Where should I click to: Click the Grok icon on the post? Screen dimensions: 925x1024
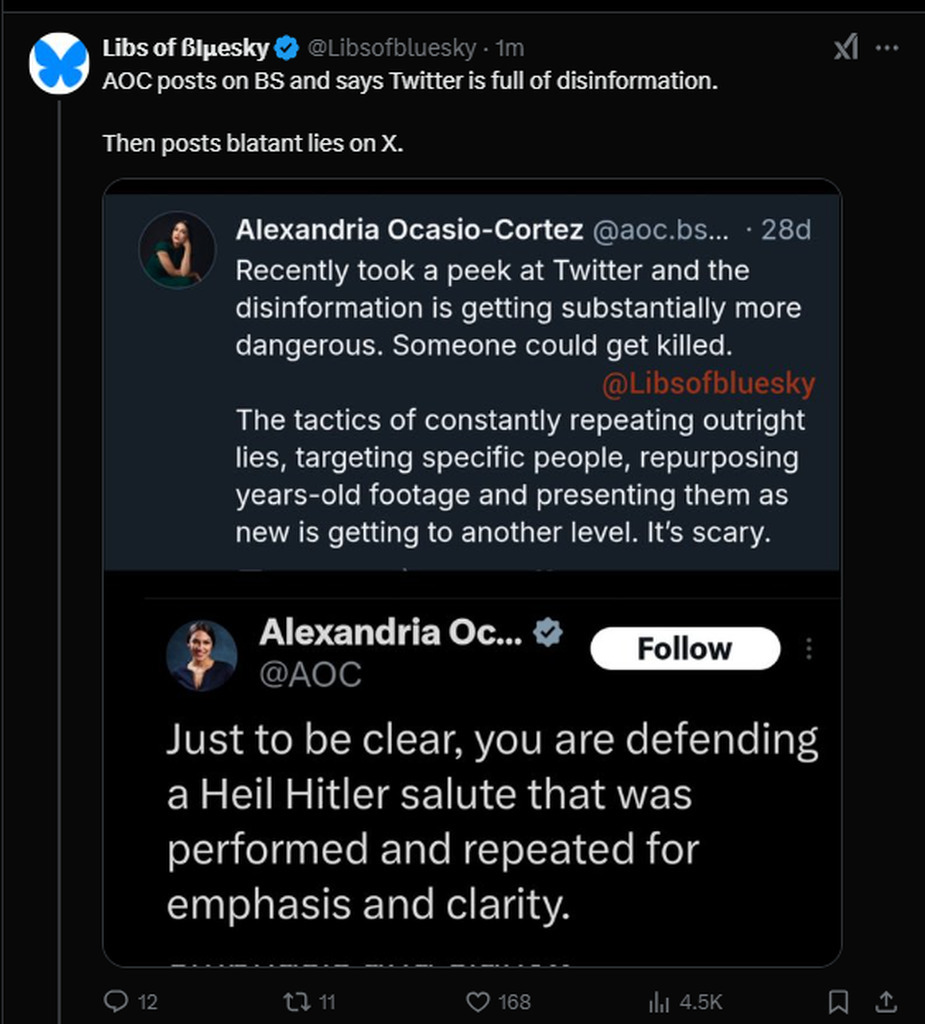(x=846, y=48)
